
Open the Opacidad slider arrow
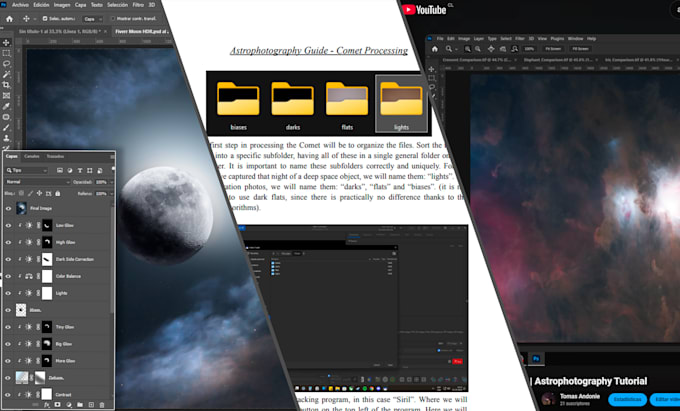click(x=111, y=182)
